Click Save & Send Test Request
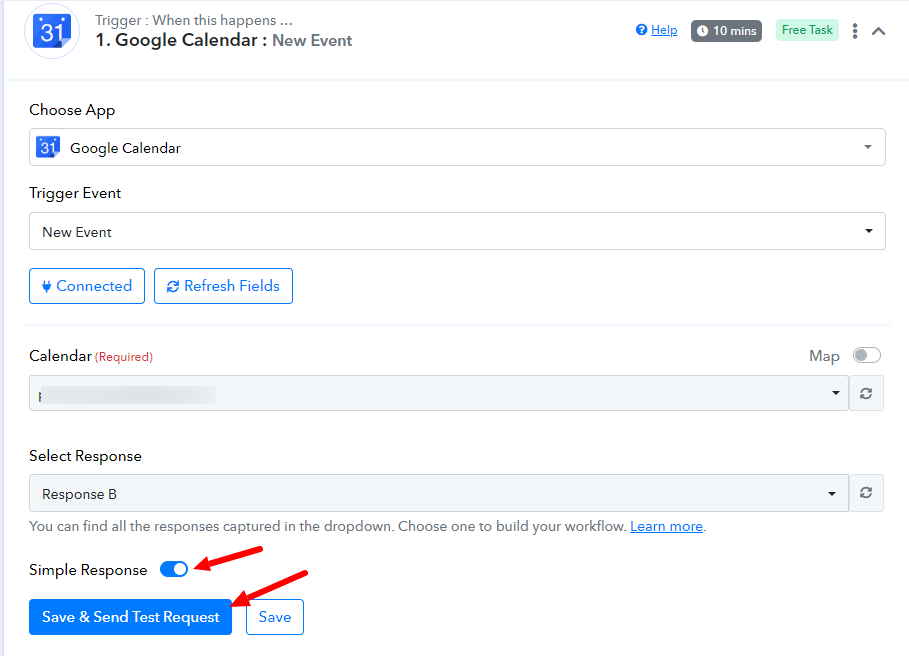This screenshot has height=656, width=909. (130, 617)
